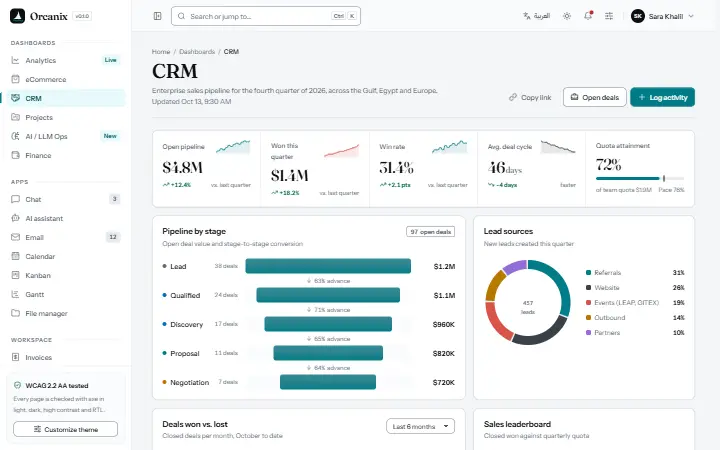Click the 97 open deals badge
The width and height of the screenshot is (720, 450).
click(430, 232)
